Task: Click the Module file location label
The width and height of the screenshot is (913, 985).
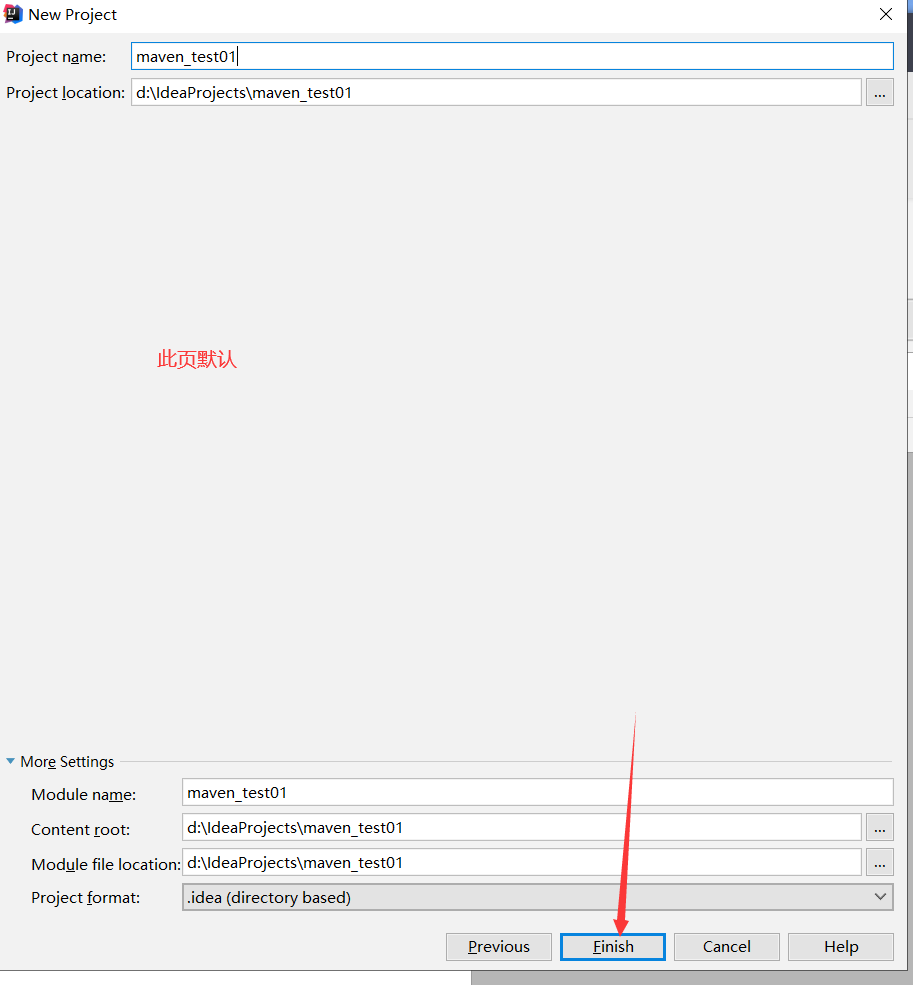Action: (106, 865)
